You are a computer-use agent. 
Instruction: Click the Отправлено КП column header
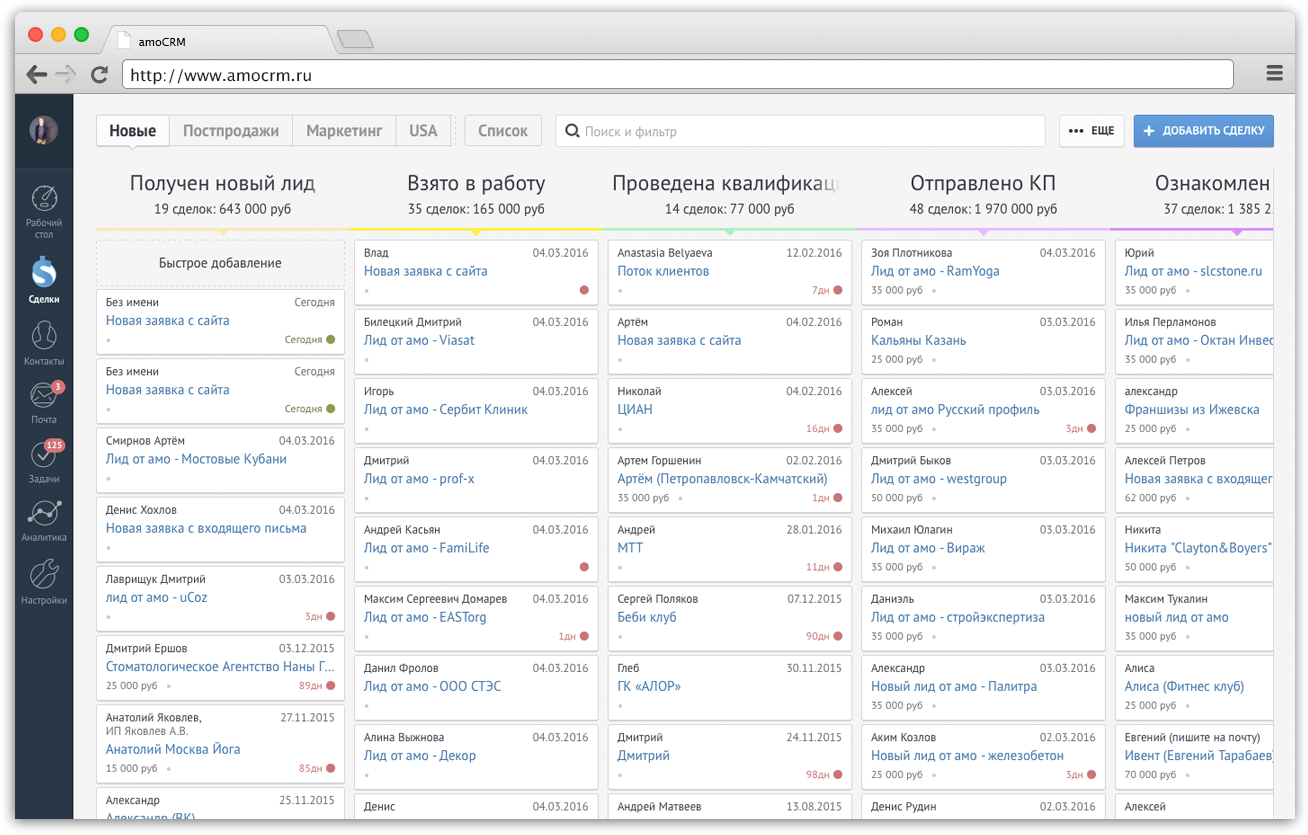[x=983, y=183]
